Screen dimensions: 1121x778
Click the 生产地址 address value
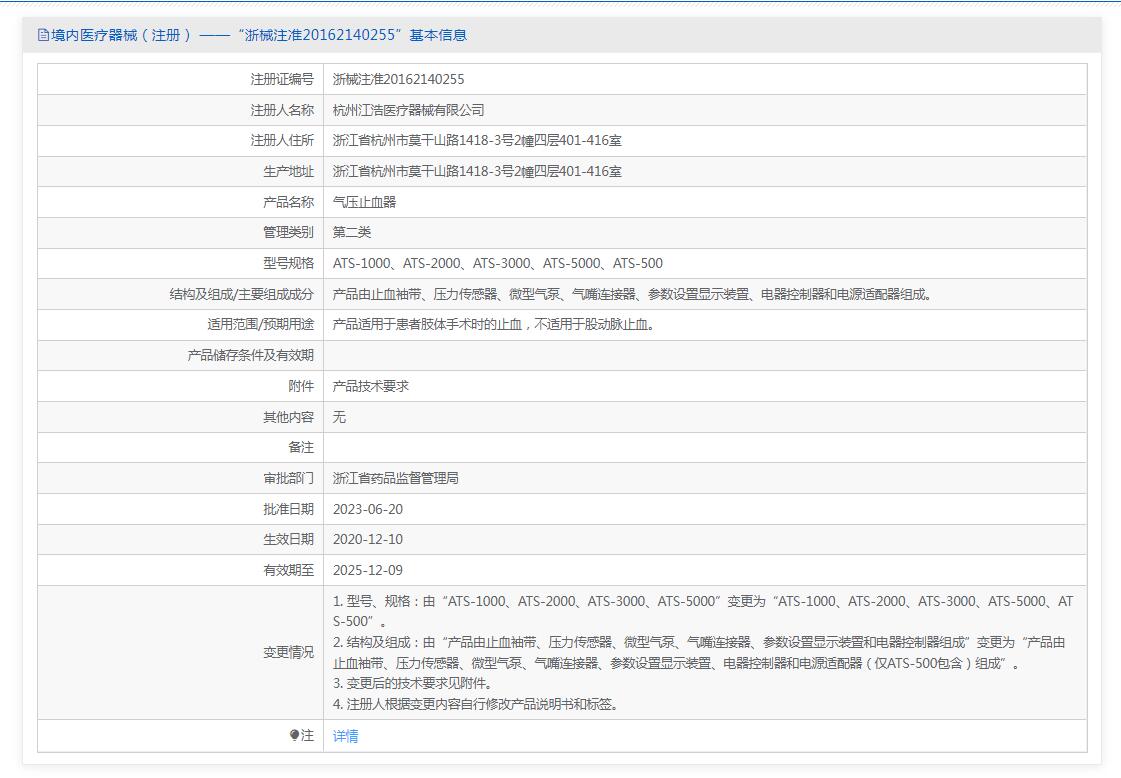click(x=477, y=171)
